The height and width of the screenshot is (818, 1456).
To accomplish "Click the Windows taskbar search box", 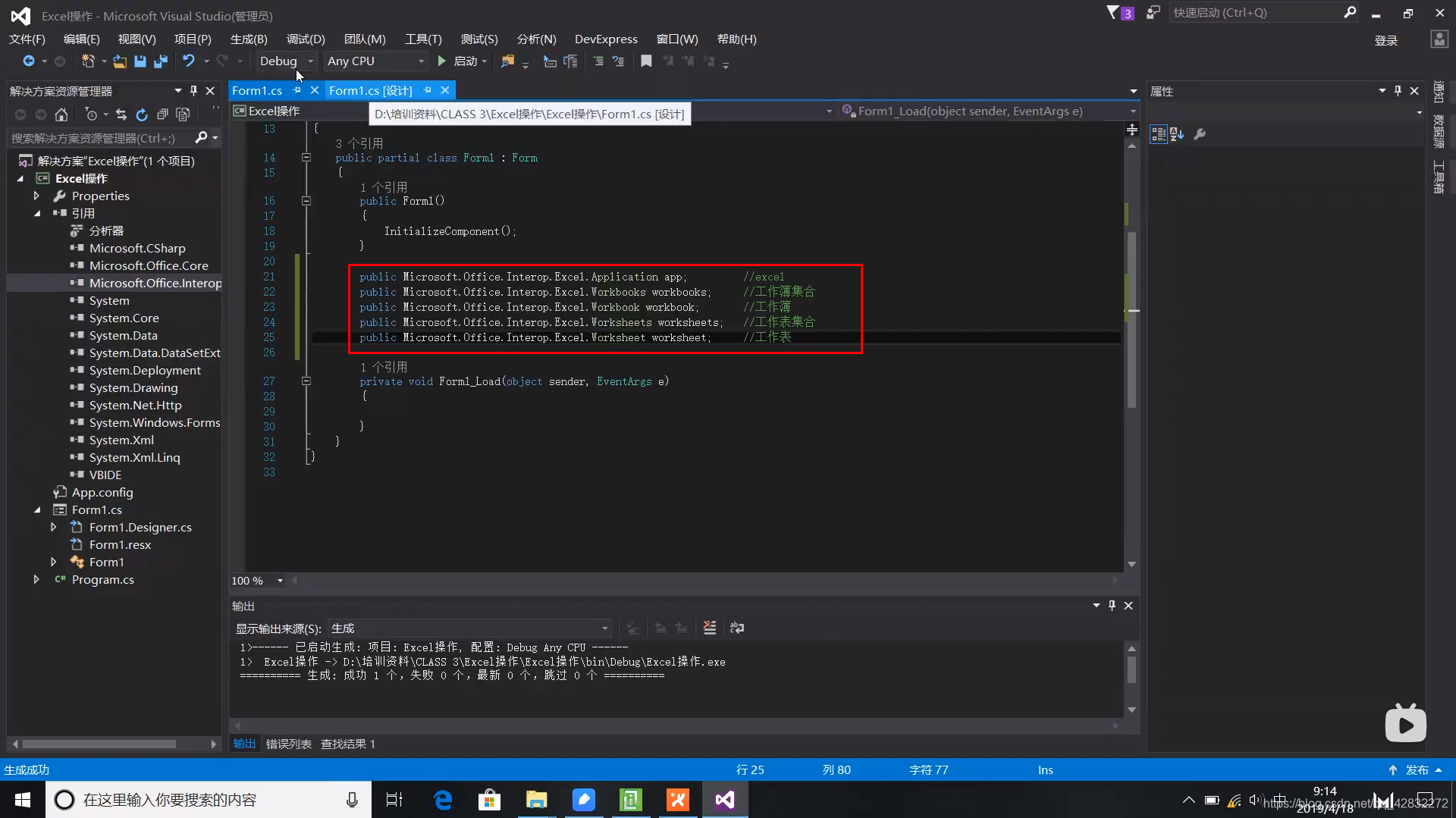I will tap(209, 800).
